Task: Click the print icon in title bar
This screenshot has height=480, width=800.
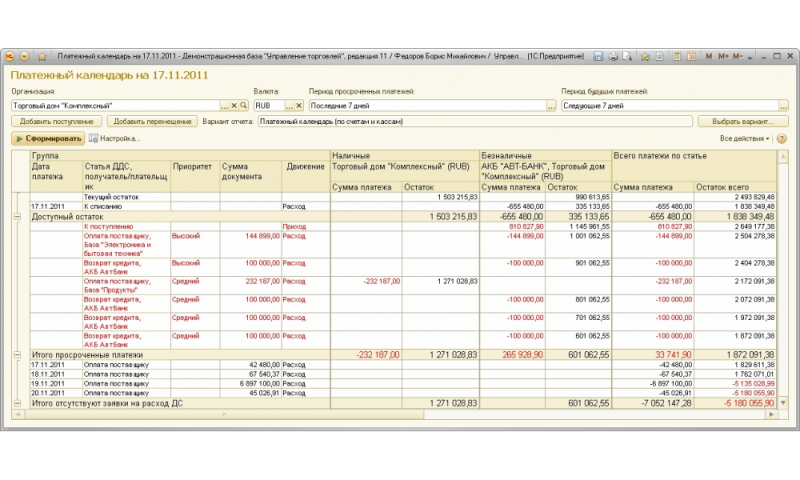Action: pyautogui.click(x=613, y=57)
